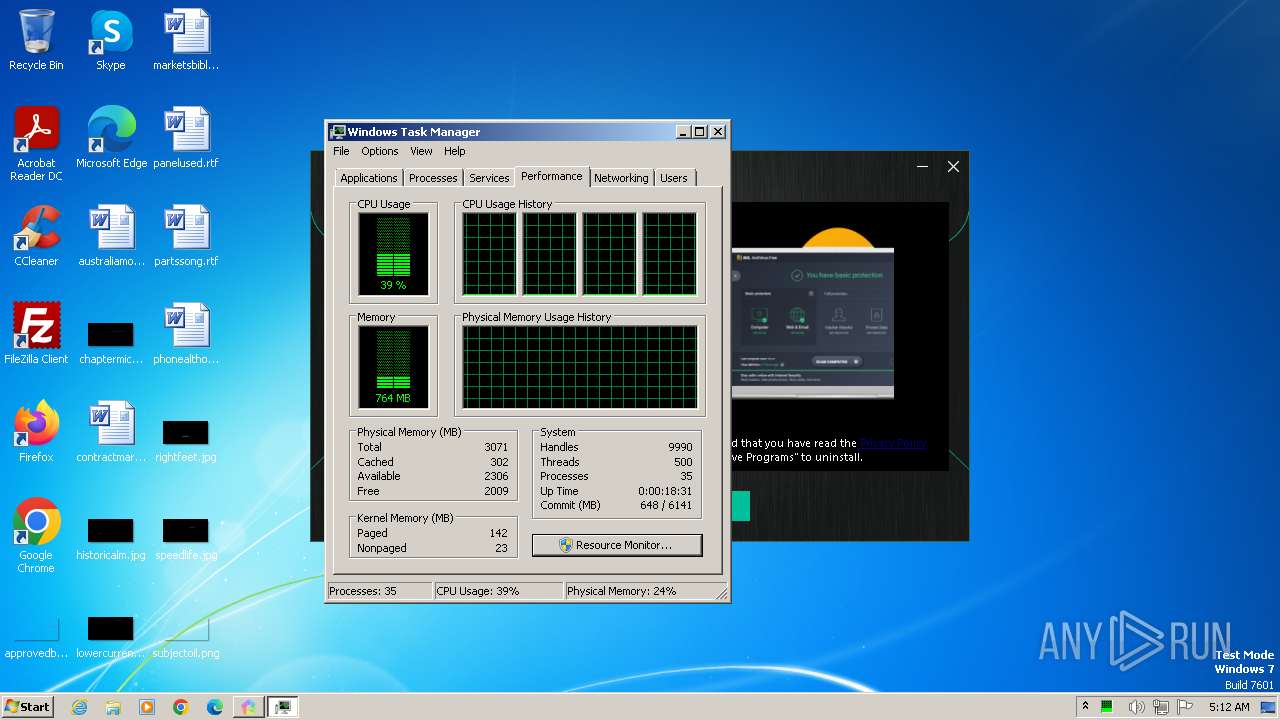Screen dimensions: 1280x720
Task: Launch Acrobat Reader DC shortcut
Action: pyautogui.click(x=36, y=143)
